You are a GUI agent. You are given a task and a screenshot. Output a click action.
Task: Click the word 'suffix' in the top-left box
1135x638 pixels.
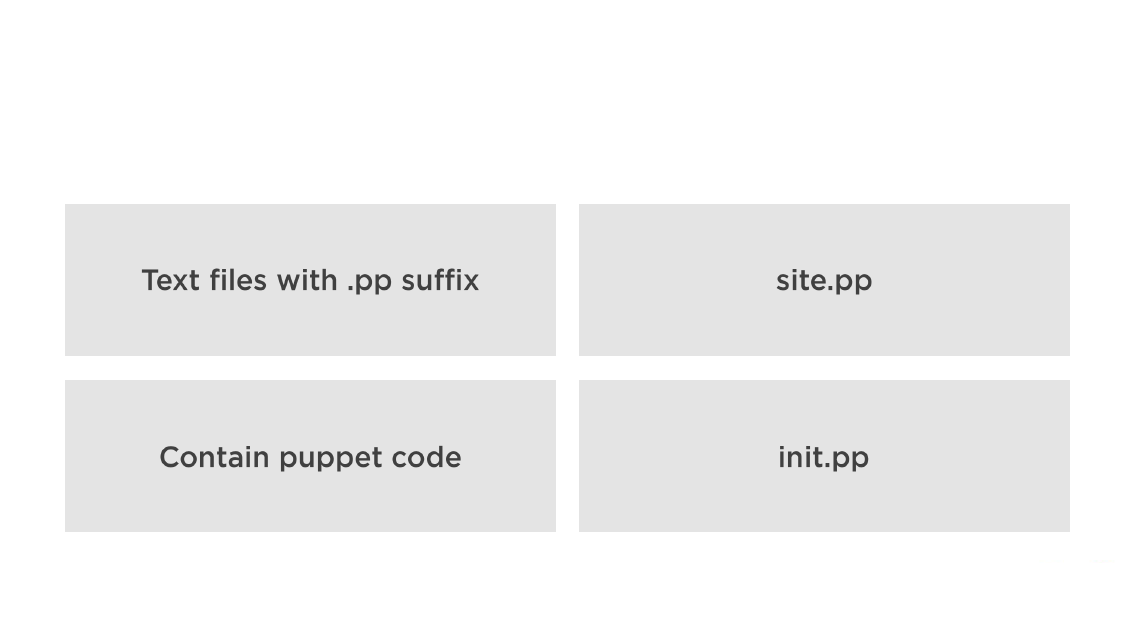[x=440, y=281]
